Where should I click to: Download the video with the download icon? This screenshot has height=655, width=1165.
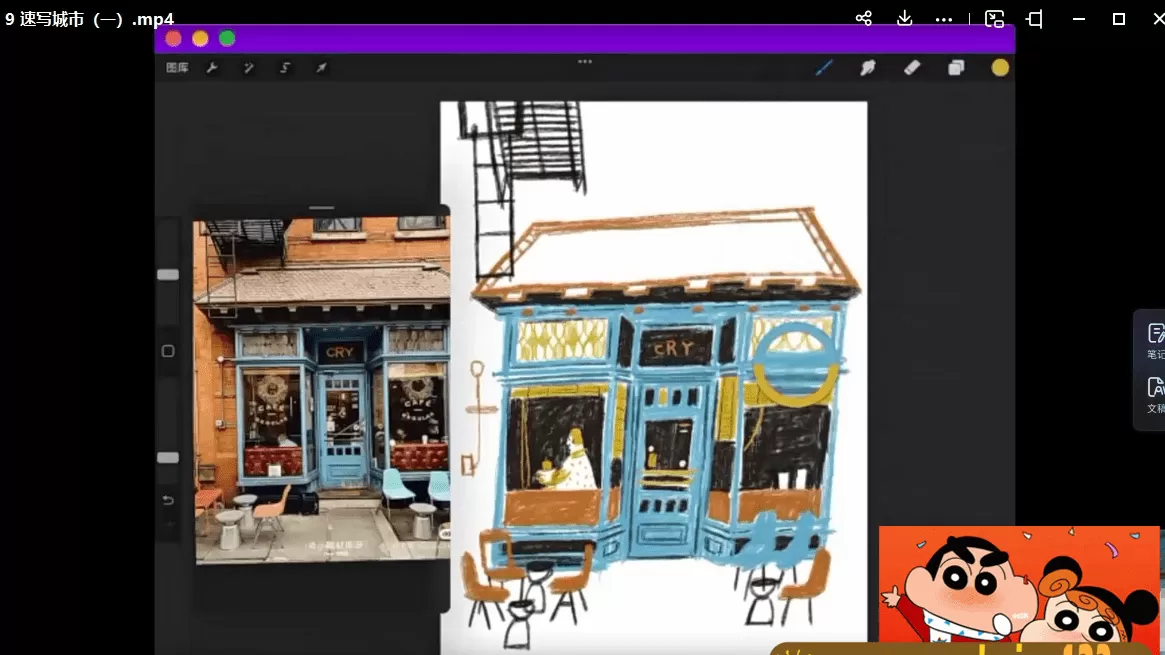pyautogui.click(x=904, y=19)
